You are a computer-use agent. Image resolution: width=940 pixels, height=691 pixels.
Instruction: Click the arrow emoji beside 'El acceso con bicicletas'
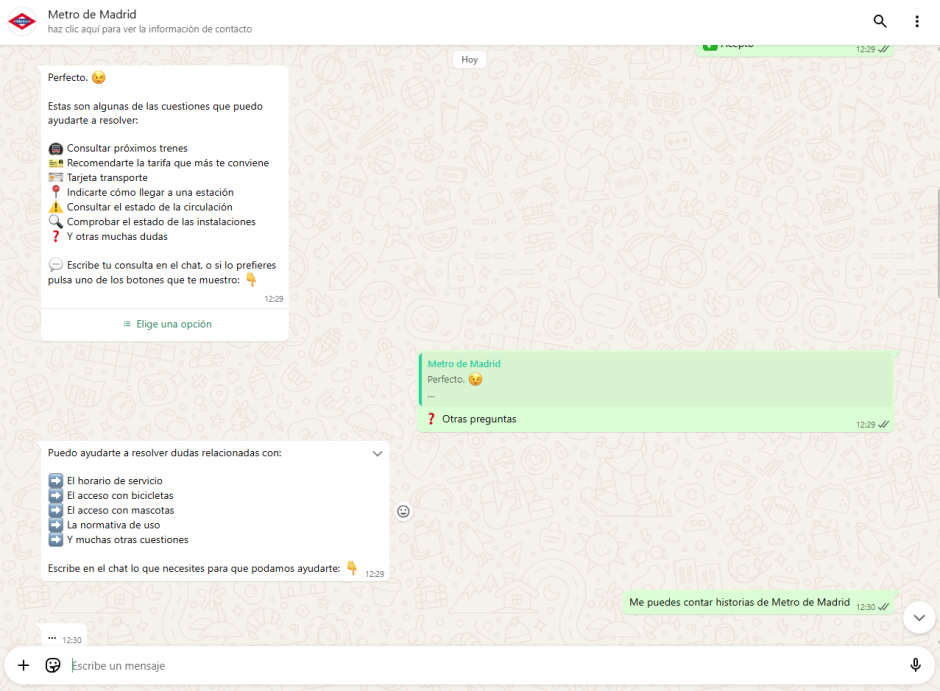click(56, 496)
